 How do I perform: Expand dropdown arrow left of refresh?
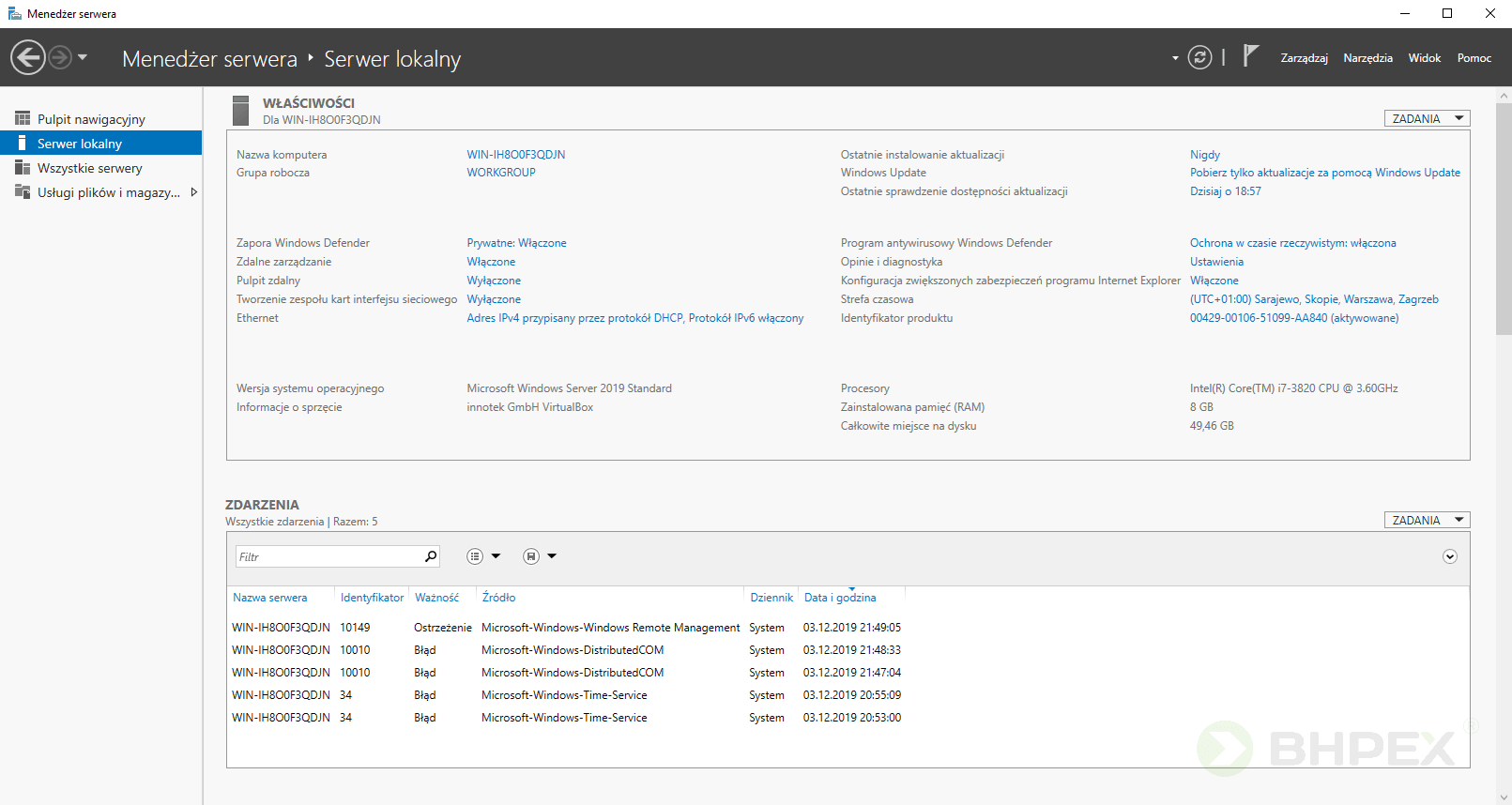[1175, 58]
